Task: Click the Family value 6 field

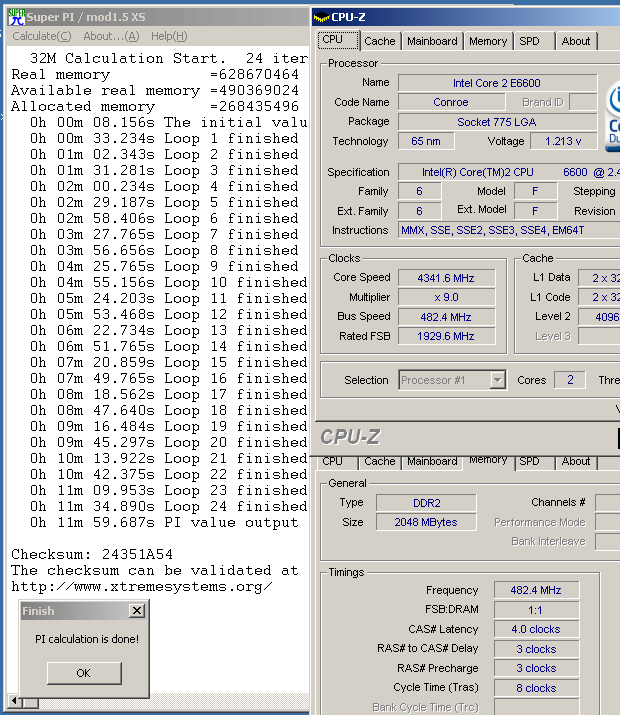Action: point(419,192)
